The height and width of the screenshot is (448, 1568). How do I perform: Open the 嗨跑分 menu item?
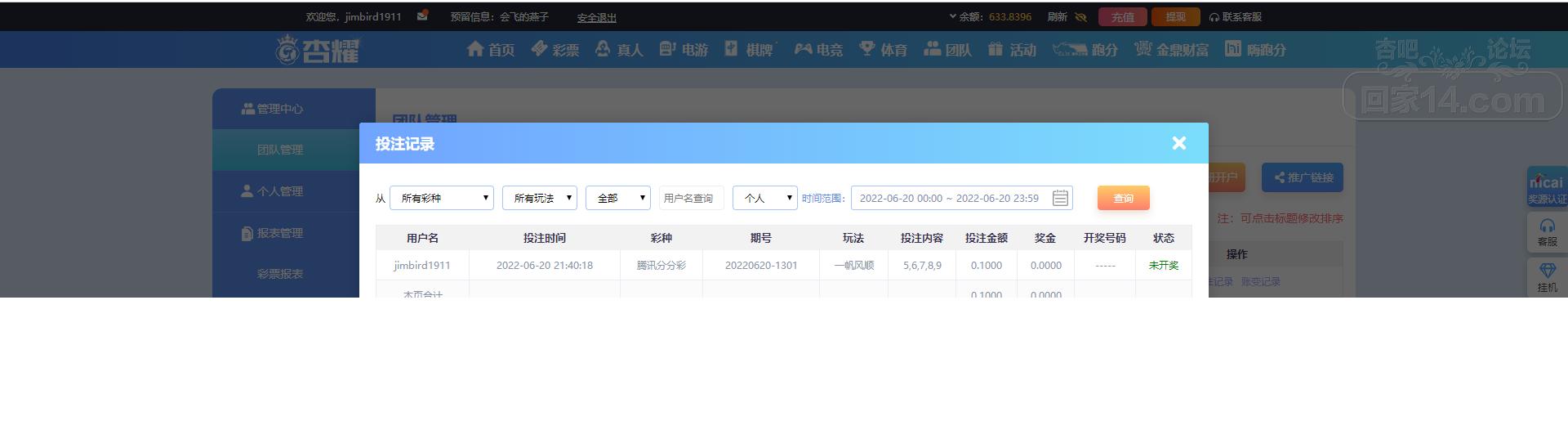[1255, 49]
